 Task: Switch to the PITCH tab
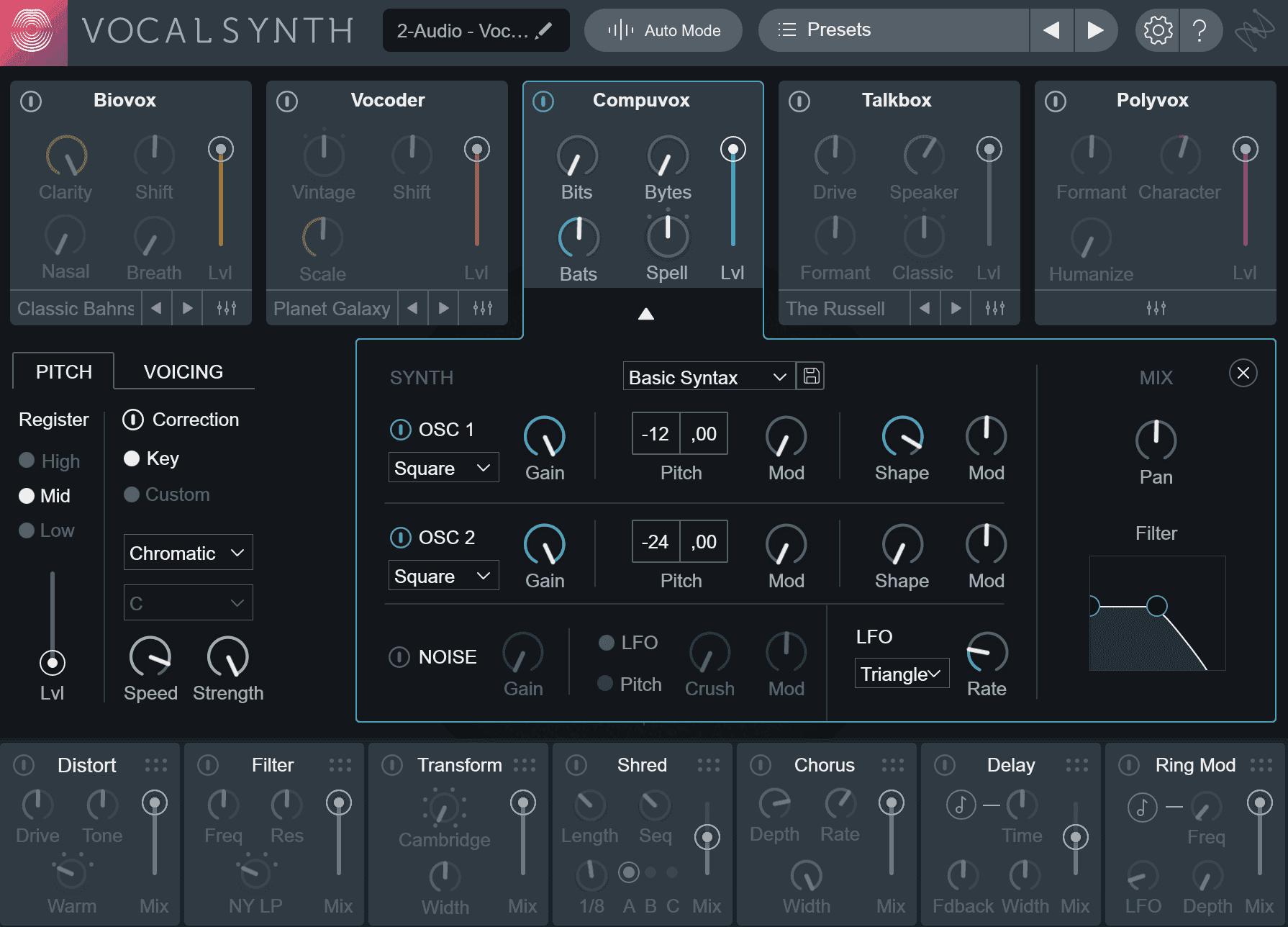[x=64, y=371]
